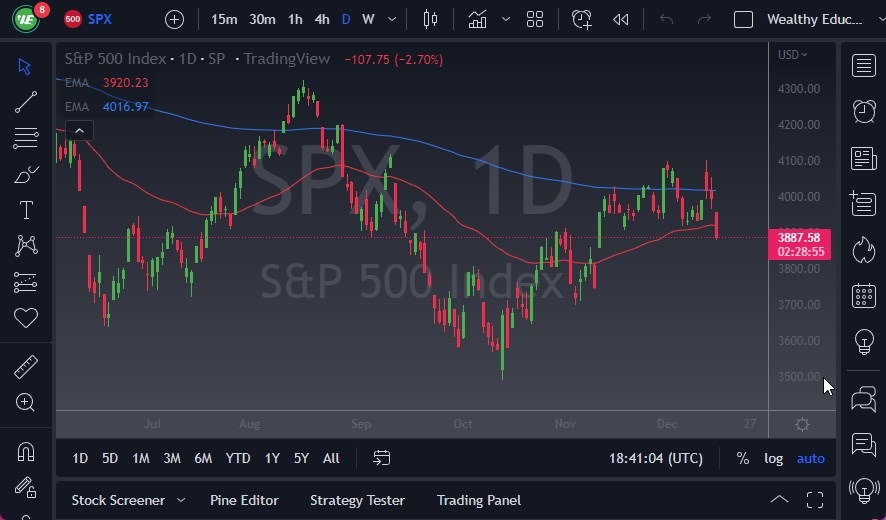Screen dimensions: 886x520
Task: Select the trend line drawing tool
Action: coord(26,101)
